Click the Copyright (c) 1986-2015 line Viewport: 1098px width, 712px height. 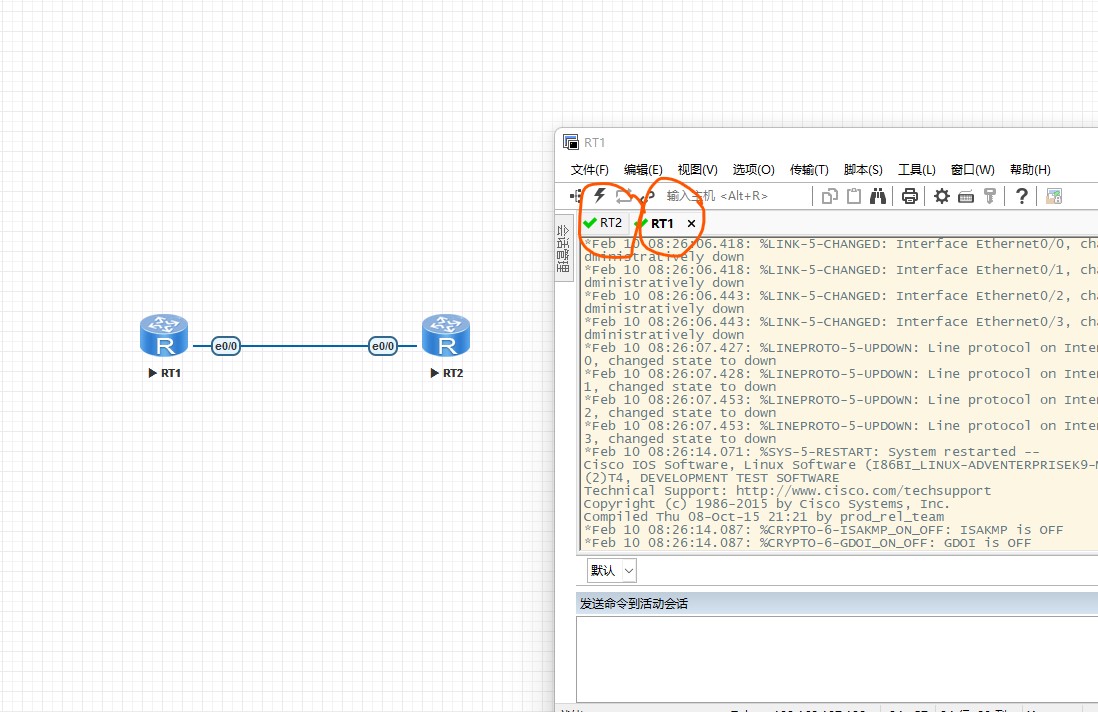coord(767,504)
